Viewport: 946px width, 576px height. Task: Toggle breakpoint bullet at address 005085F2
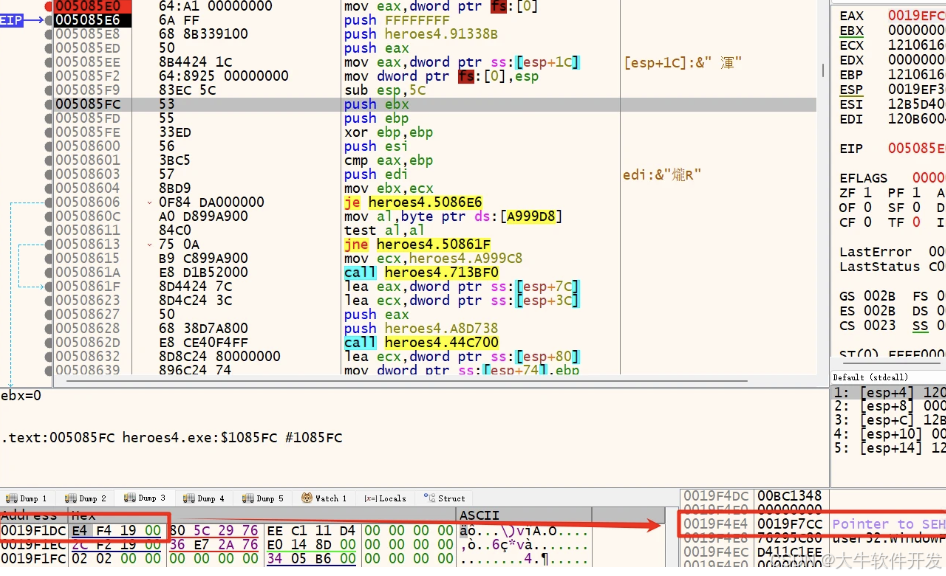coord(48,76)
